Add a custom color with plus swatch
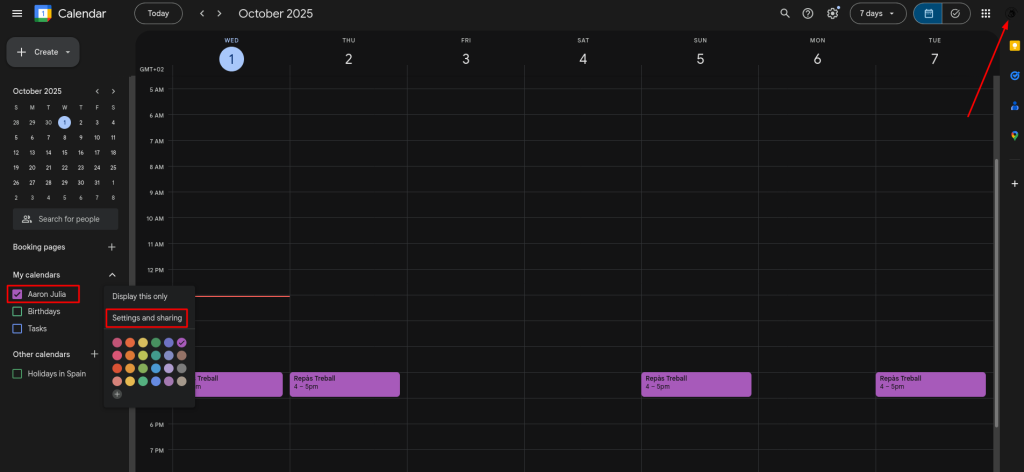This screenshot has height=472, width=1024. click(x=117, y=394)
